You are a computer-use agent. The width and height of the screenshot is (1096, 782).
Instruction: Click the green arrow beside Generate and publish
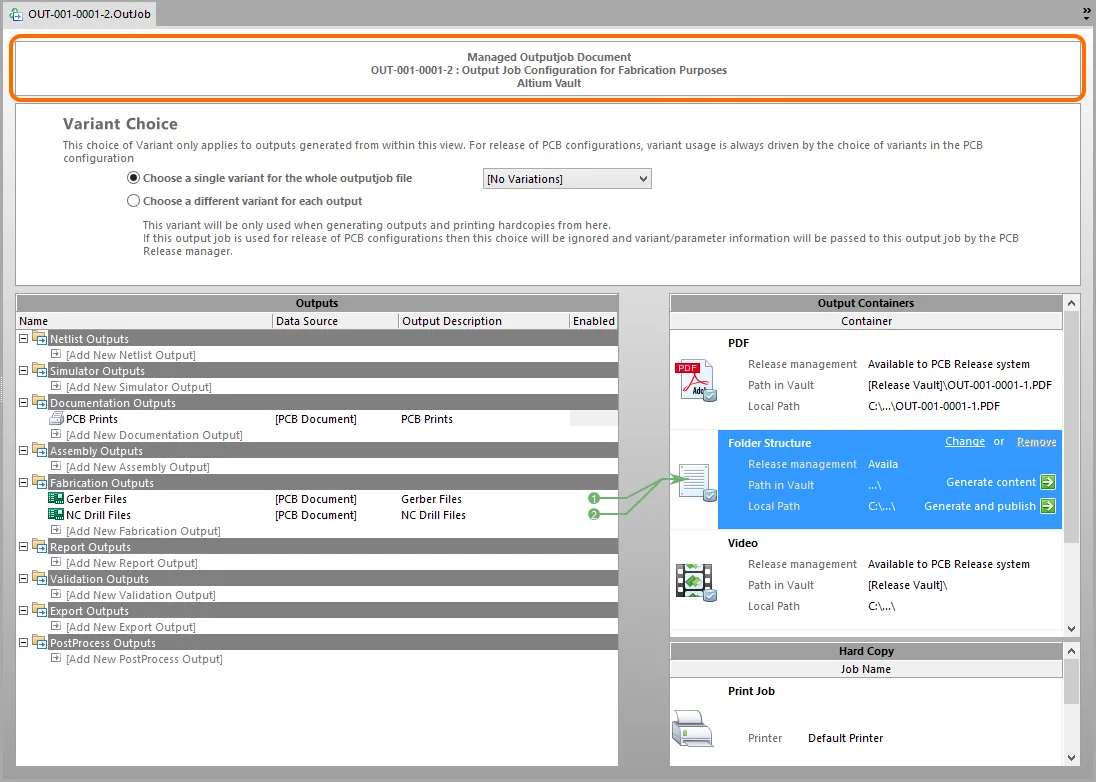click(1048, 506)
